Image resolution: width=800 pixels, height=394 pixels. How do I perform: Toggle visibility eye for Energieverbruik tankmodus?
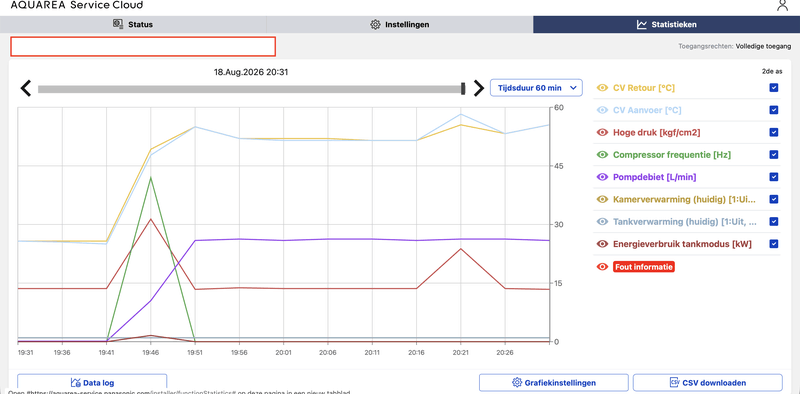[x=603, y=244]
